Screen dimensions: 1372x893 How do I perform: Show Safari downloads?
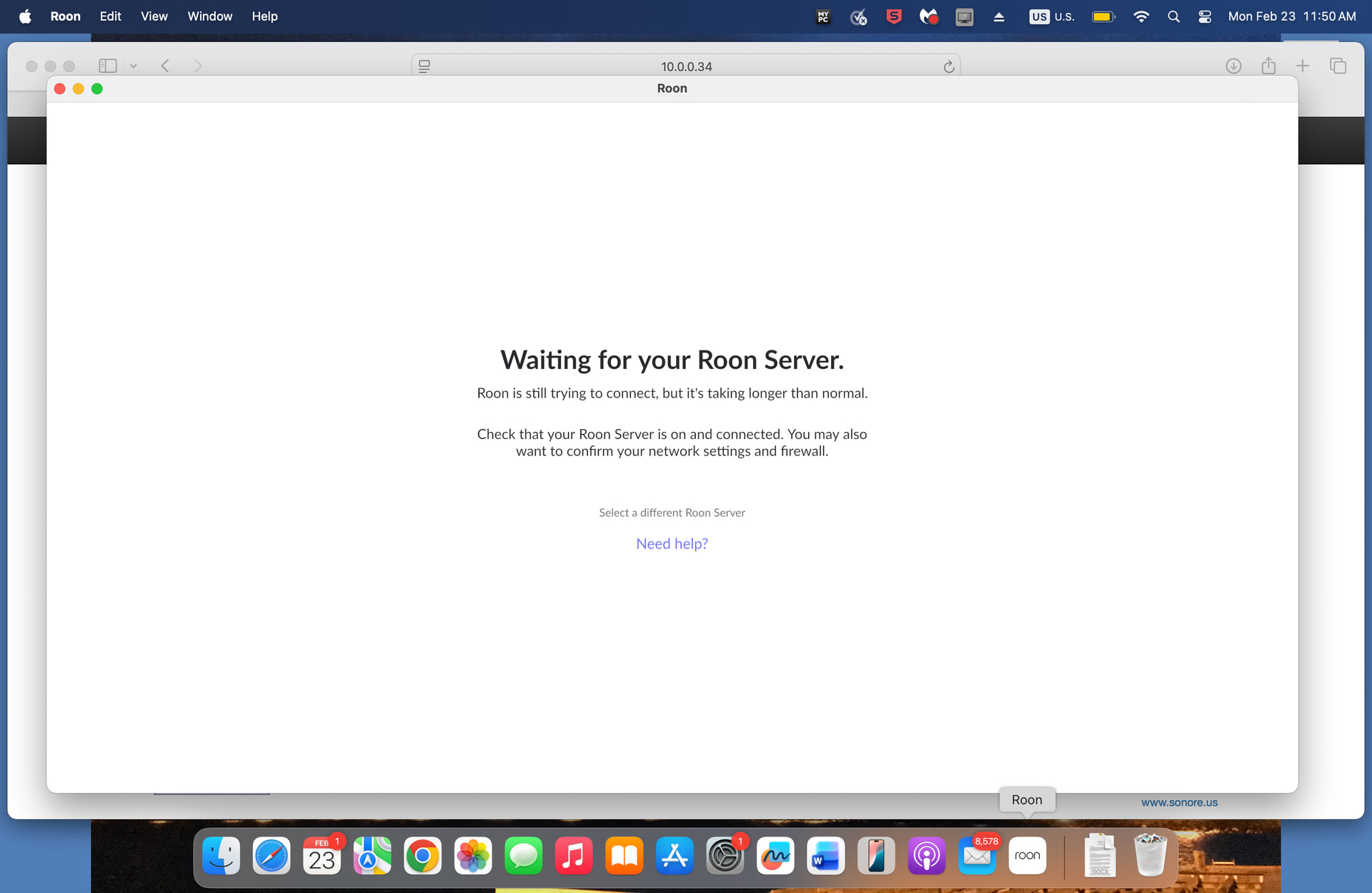[1233, 66]
